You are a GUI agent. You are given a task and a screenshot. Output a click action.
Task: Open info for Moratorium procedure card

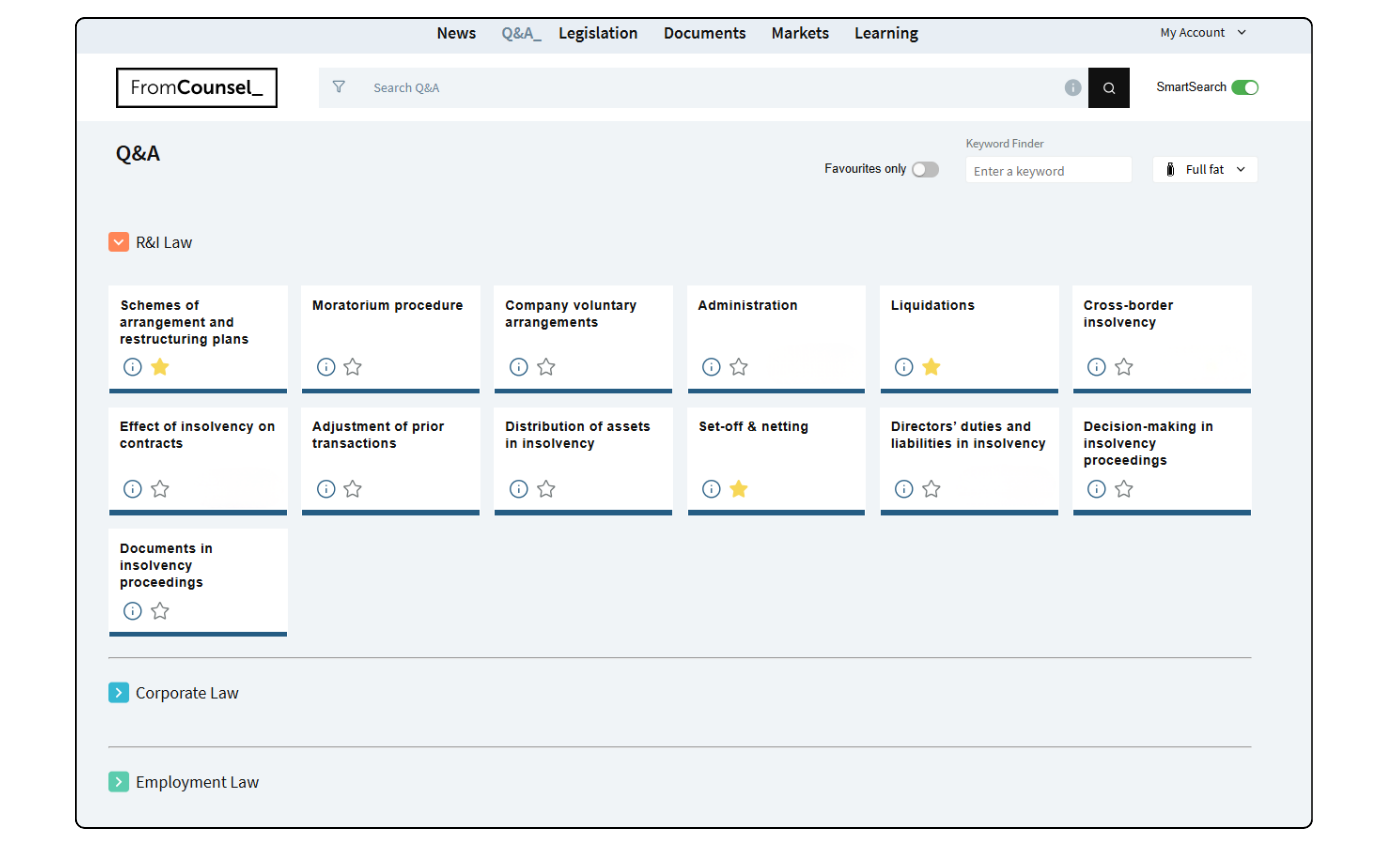326,367
